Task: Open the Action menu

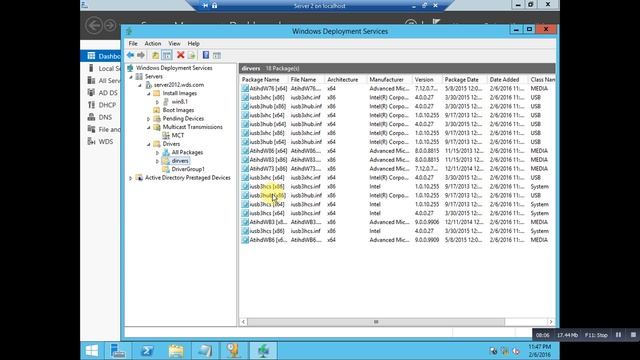Action: (153, 43)
